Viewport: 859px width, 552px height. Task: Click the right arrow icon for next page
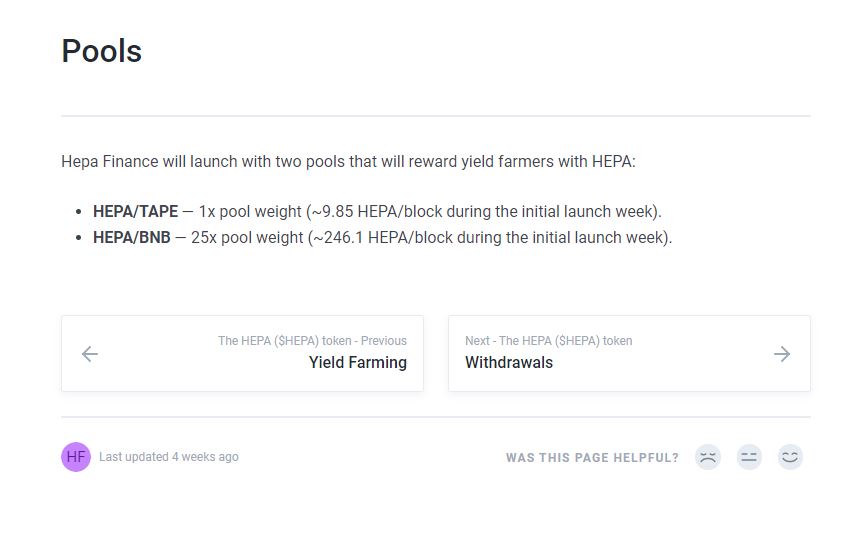782,354
